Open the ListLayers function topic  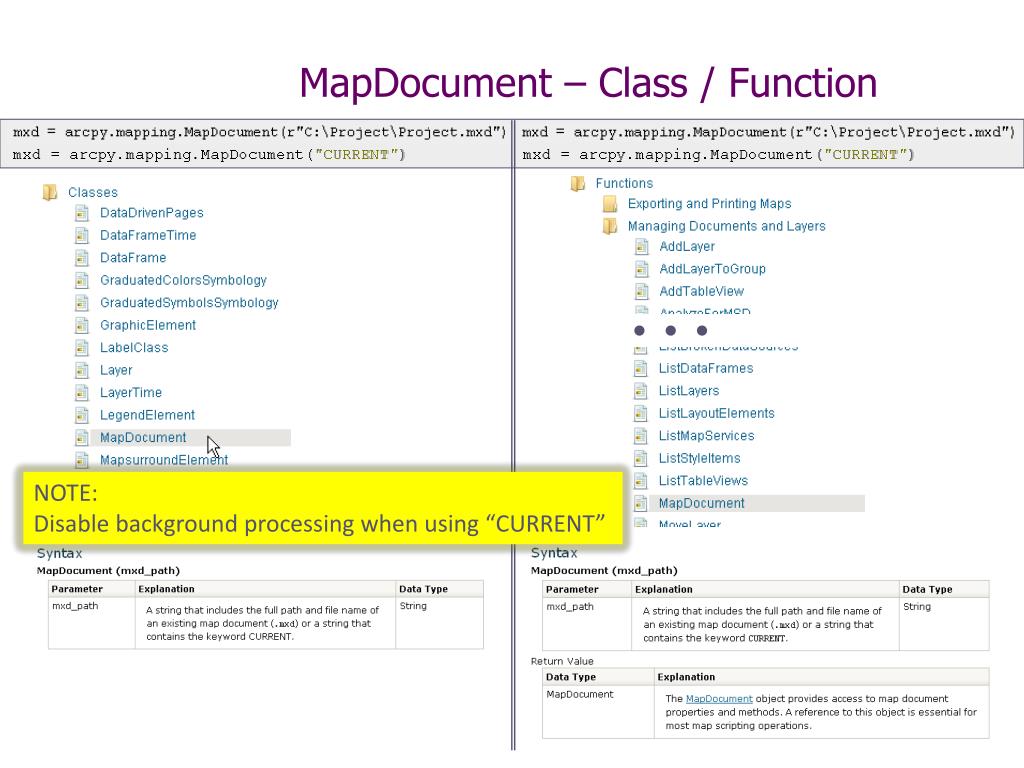(x=689, y=391)
